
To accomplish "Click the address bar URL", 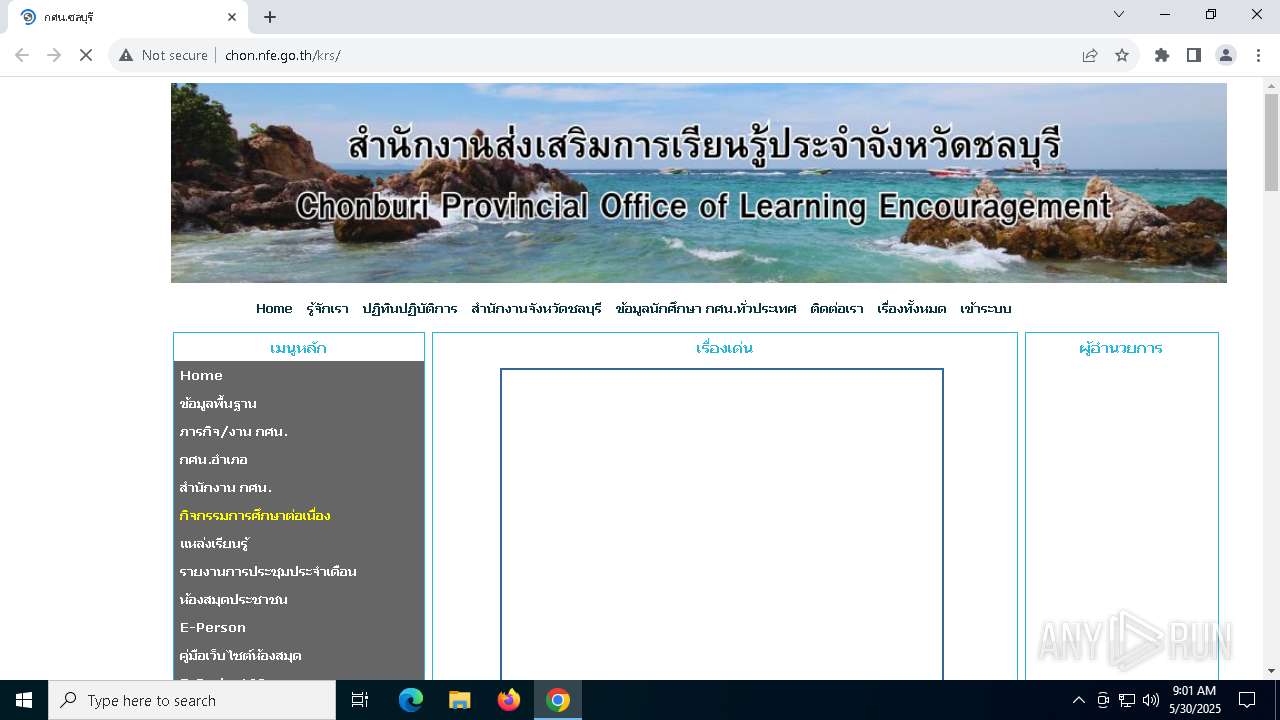I will [283, 55].
